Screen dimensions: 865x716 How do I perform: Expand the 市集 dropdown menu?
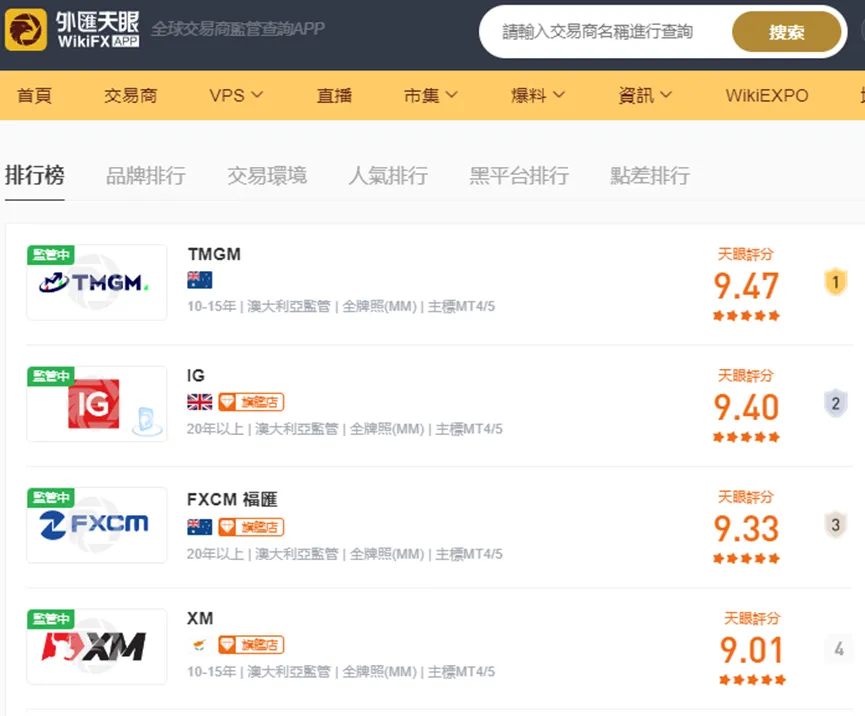pos(431,95)
